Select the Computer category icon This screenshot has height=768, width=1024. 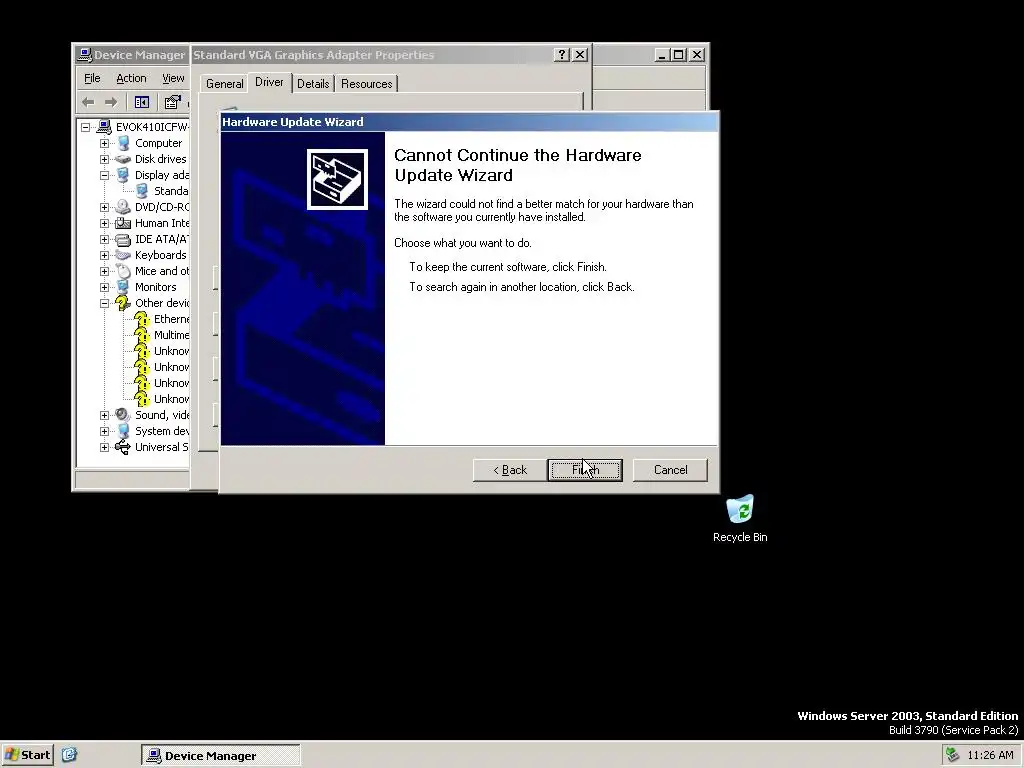[x=123, y=143]
